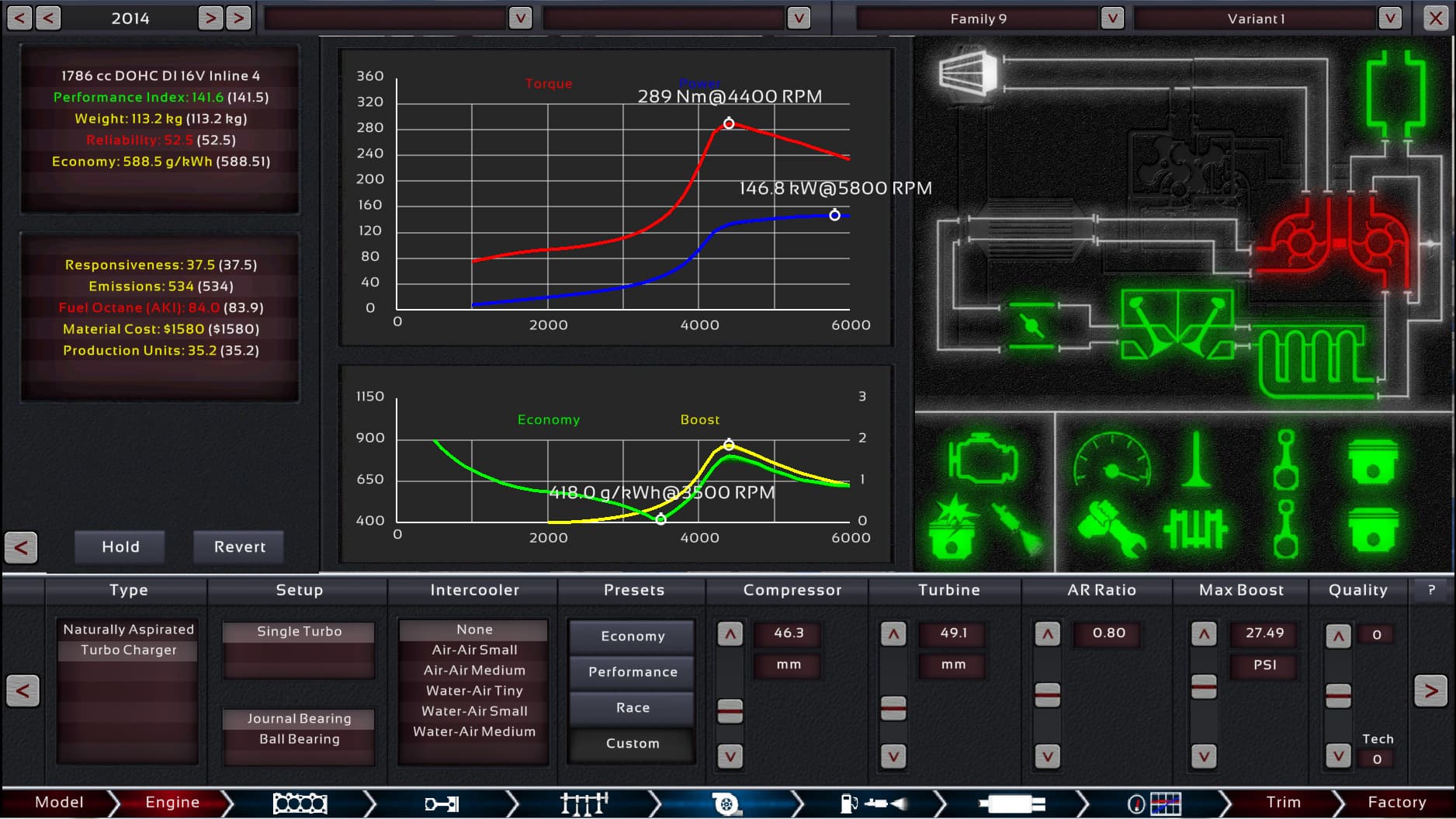Switch to the Trim tab

point(1284,802)
